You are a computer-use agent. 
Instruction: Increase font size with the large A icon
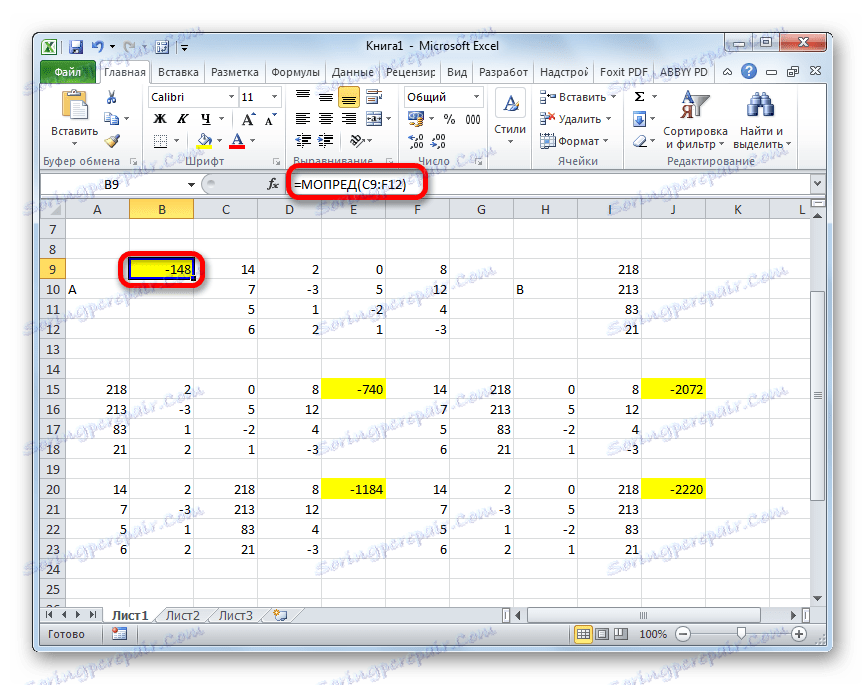pos(248,119)
